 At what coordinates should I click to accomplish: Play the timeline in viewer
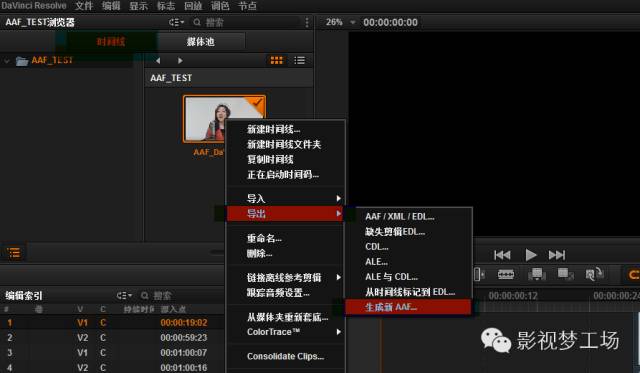click(531, 255)
